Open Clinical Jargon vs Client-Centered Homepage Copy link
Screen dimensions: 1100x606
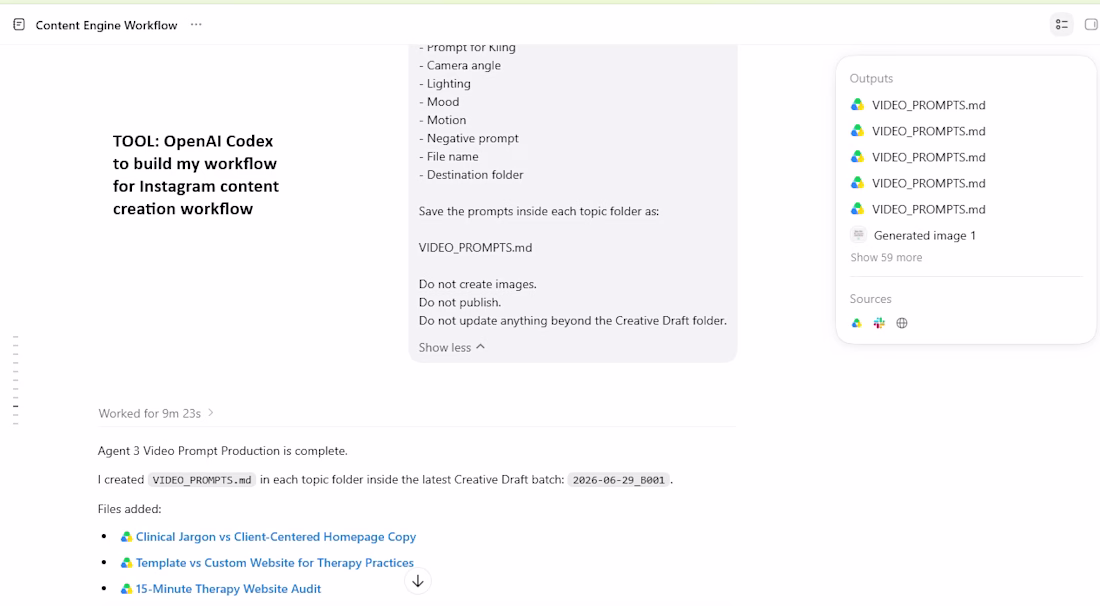pos(276,537)
